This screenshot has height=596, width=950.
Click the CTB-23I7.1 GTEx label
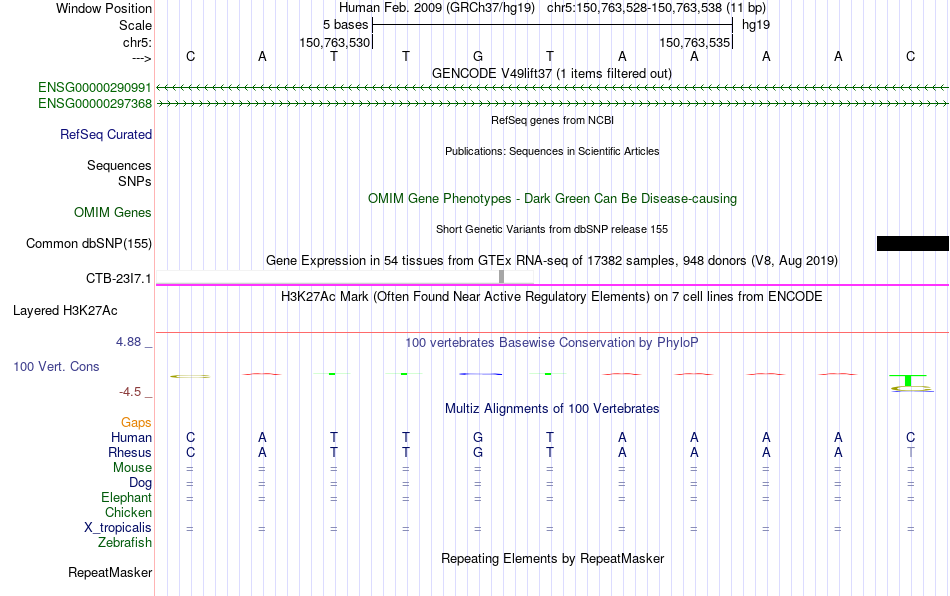pyautogui.click(x=119, y=279)
